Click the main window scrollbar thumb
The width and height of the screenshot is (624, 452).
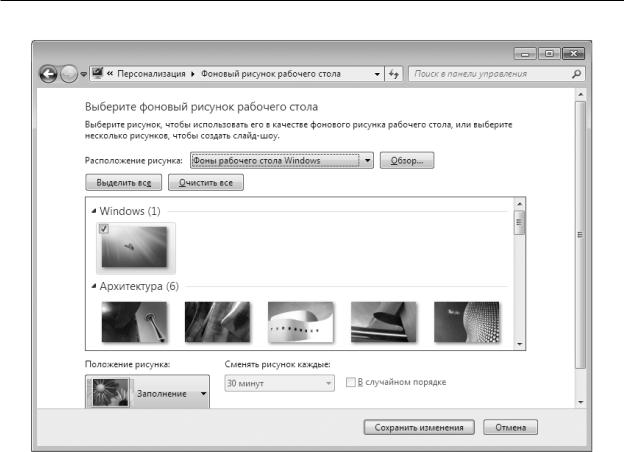(x=581, y=235)
